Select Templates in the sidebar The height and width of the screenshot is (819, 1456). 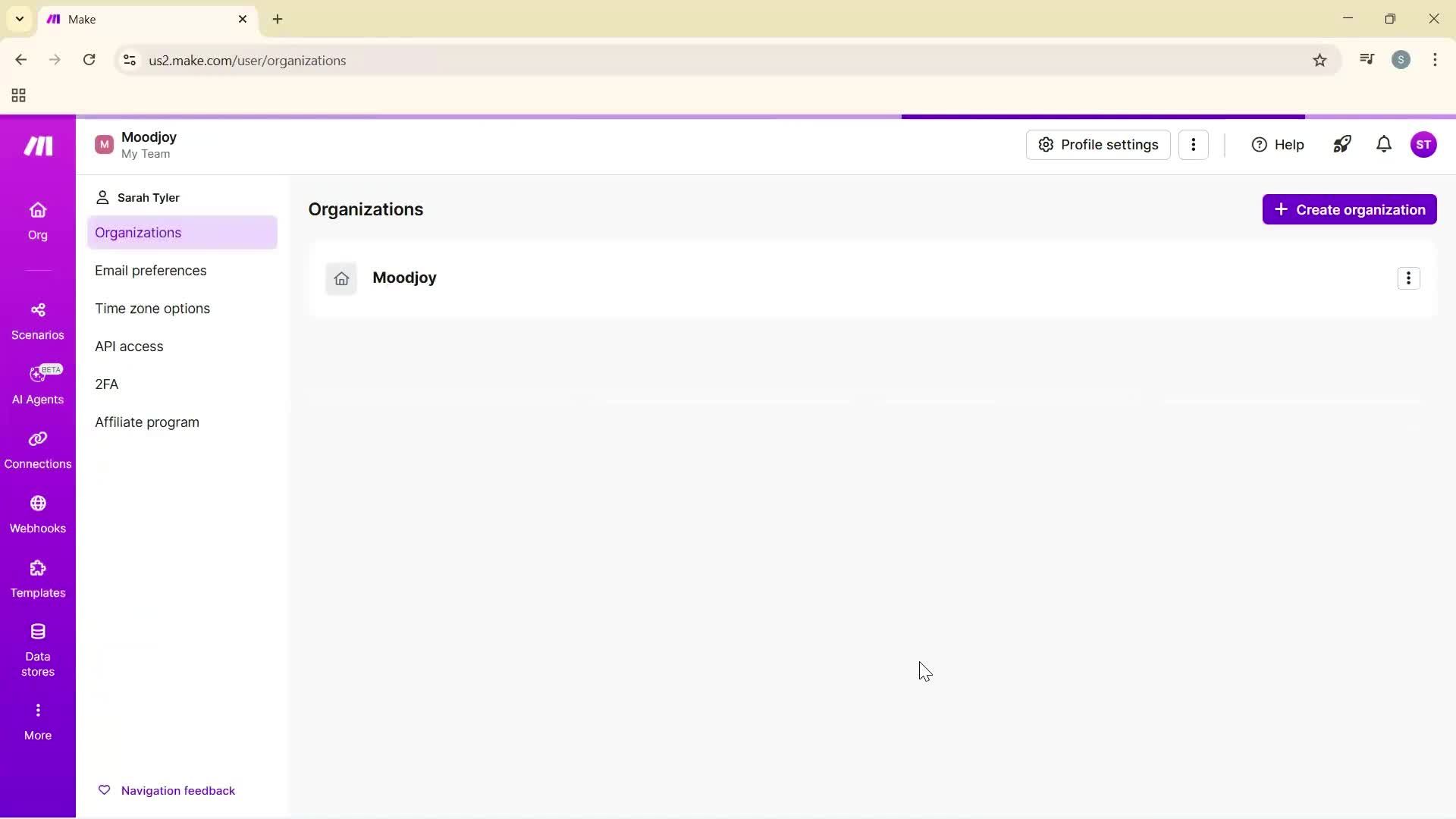click(x=37, y=578)
